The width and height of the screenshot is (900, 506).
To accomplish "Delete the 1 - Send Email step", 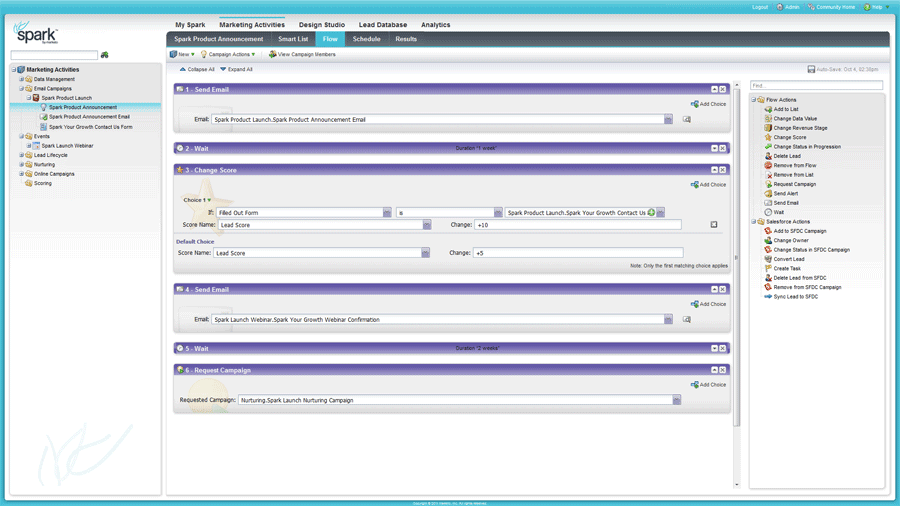I will [x=723, y=89].
